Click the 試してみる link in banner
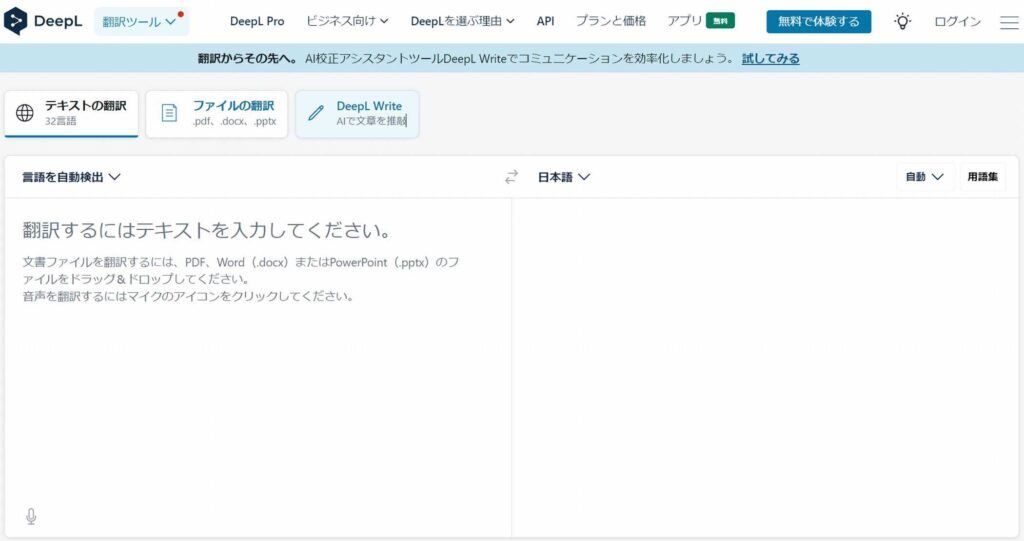This screenshot has height=541, width=1024. [x=770, y=58]
